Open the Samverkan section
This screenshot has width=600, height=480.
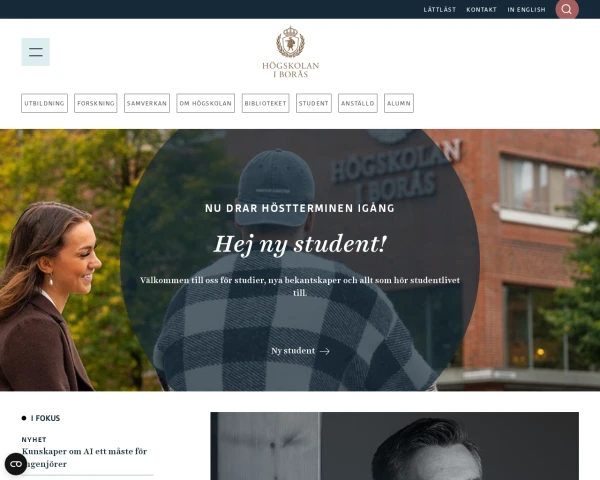click(x=147, y=103)
